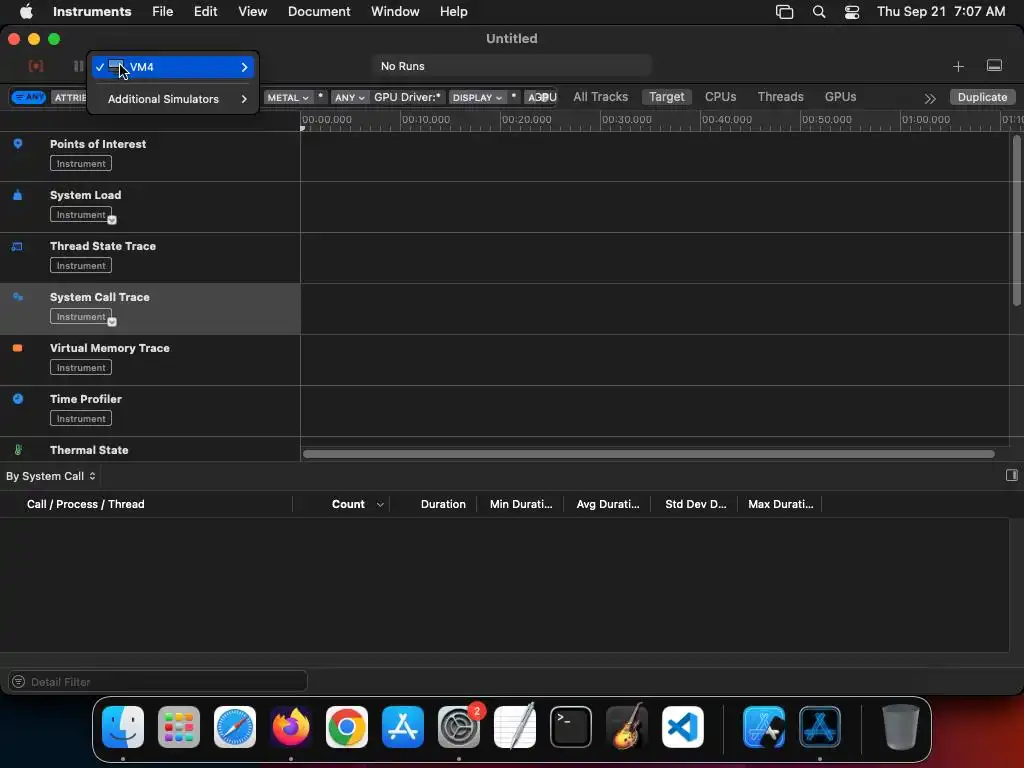Screen dimensions: 1024x768
Task: Select the Target tab
Action: (666, 97)
